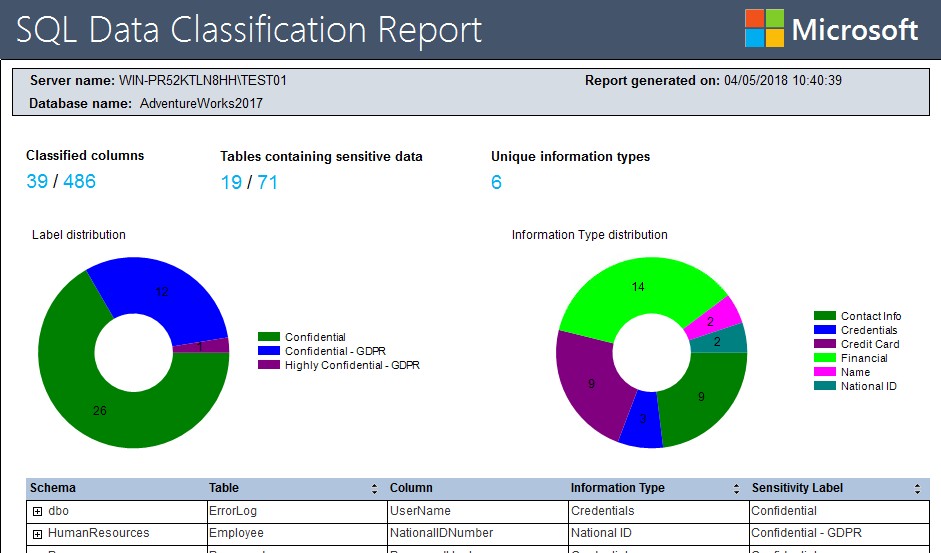Image resolution: width=941 pixels, height=553 pixels.
Task: Select the purple Credit Card slice labeled 9
Action: [591, 384]
